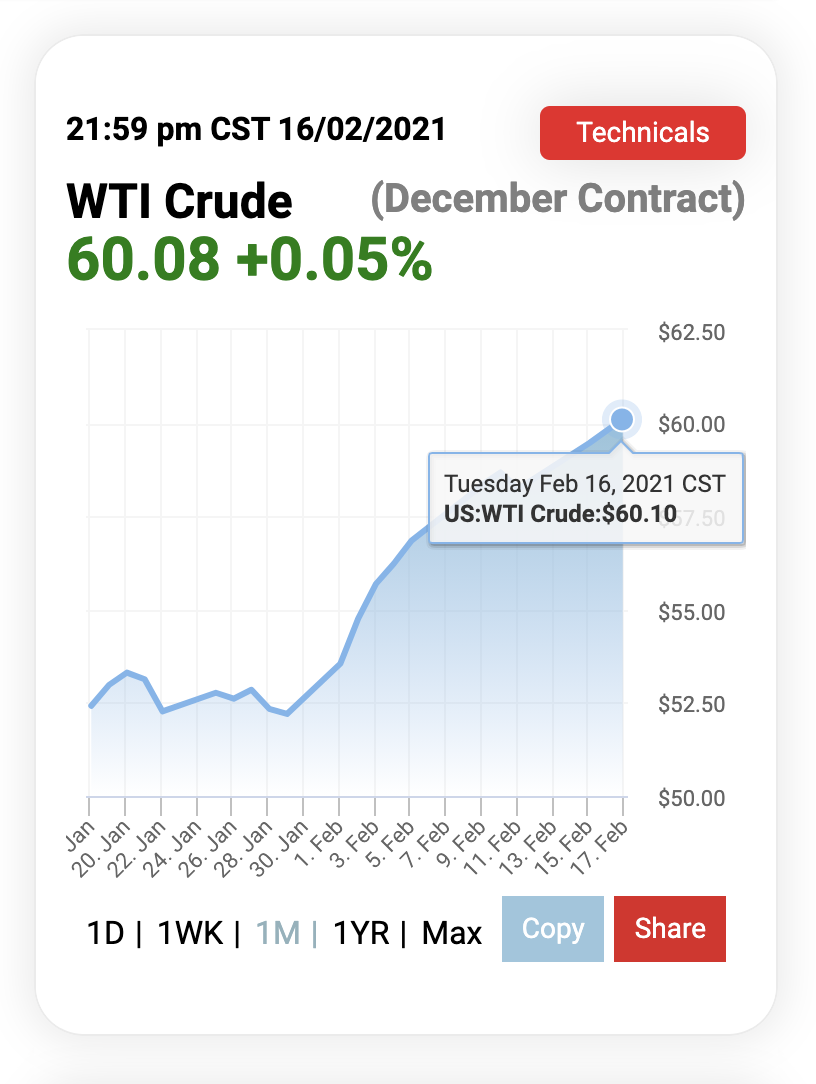Click the 1. Feb x-axis label

[319, 849]
